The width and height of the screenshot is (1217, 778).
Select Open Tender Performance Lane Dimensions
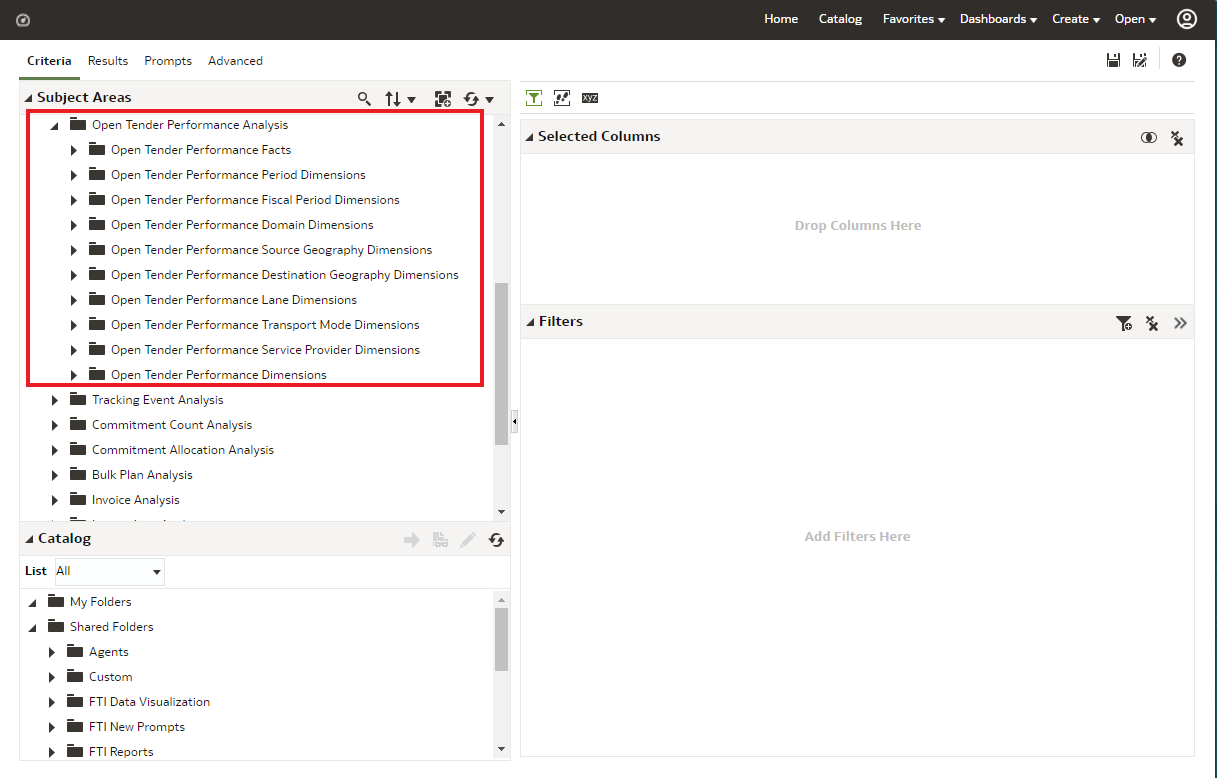(x=234, y=300)
